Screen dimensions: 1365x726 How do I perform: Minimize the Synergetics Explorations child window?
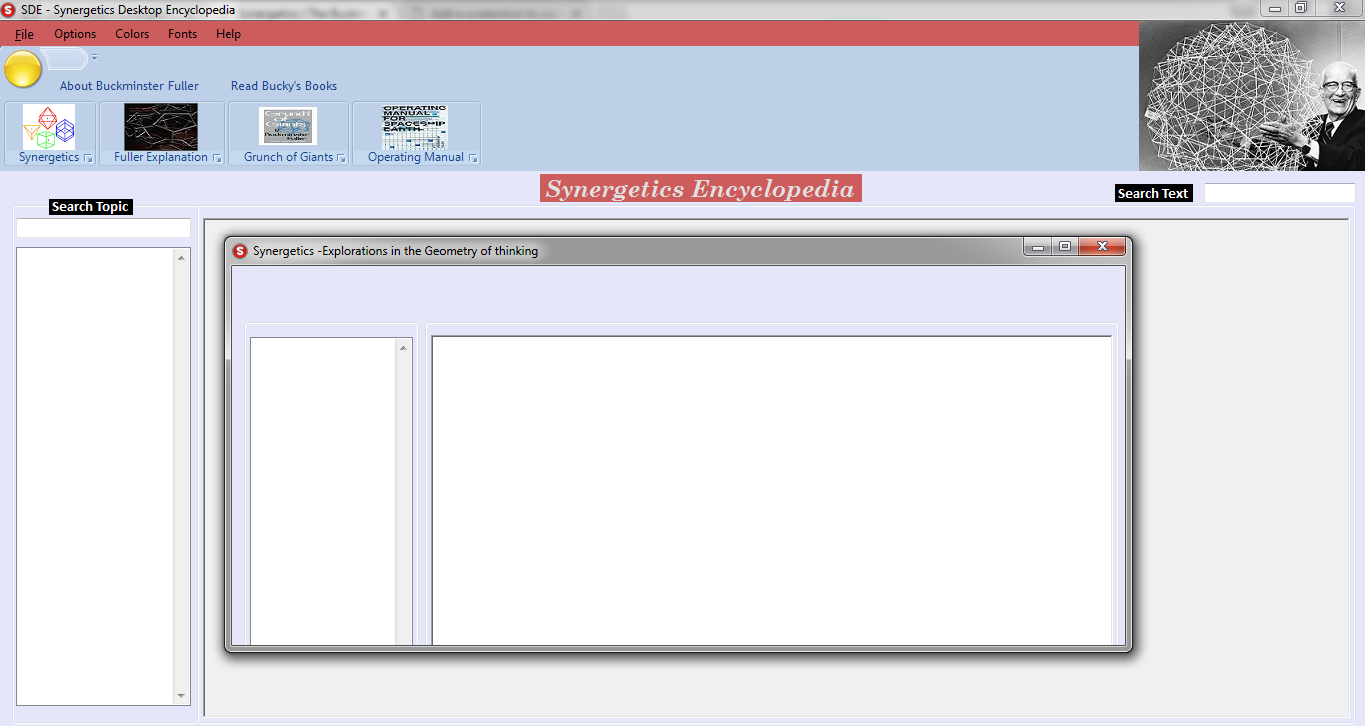tap(1038, 247)
